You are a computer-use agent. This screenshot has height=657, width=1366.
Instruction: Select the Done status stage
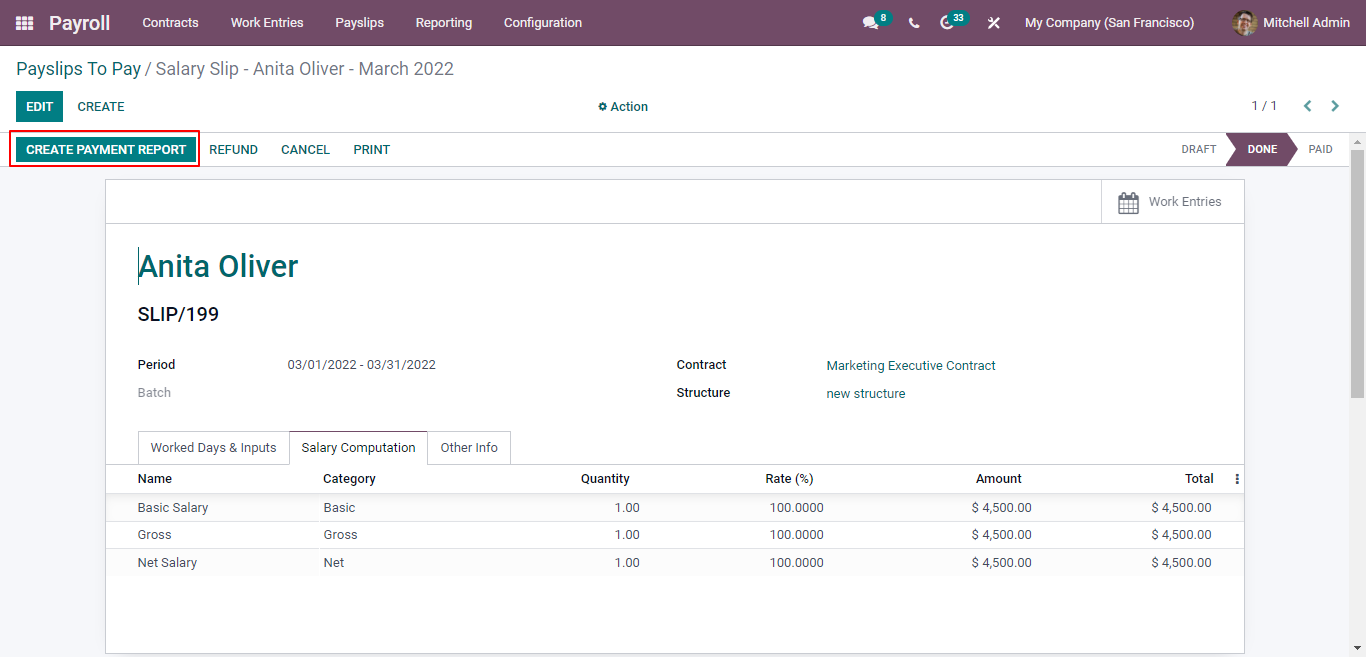click(x=1262, y=150)
